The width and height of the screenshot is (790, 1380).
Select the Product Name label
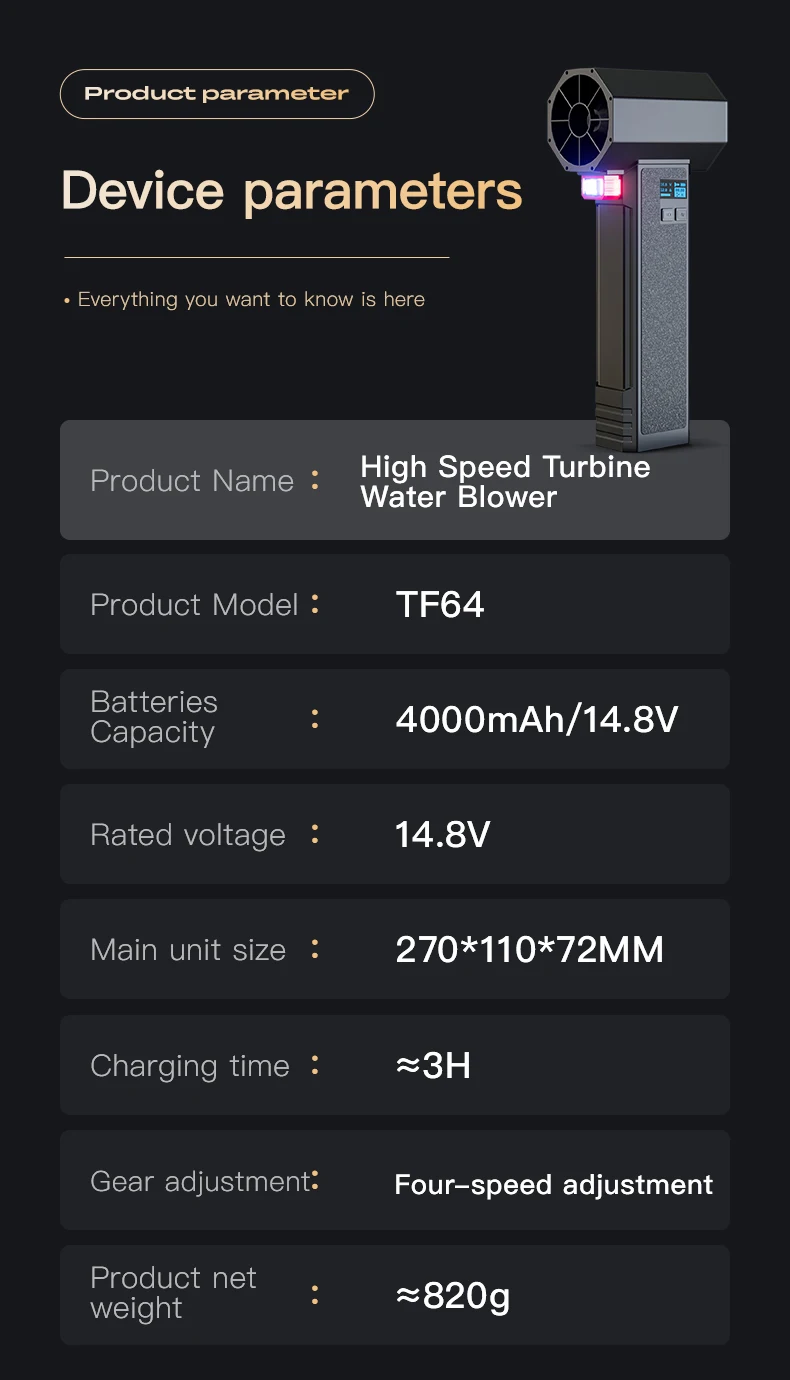tap(192, 481)
